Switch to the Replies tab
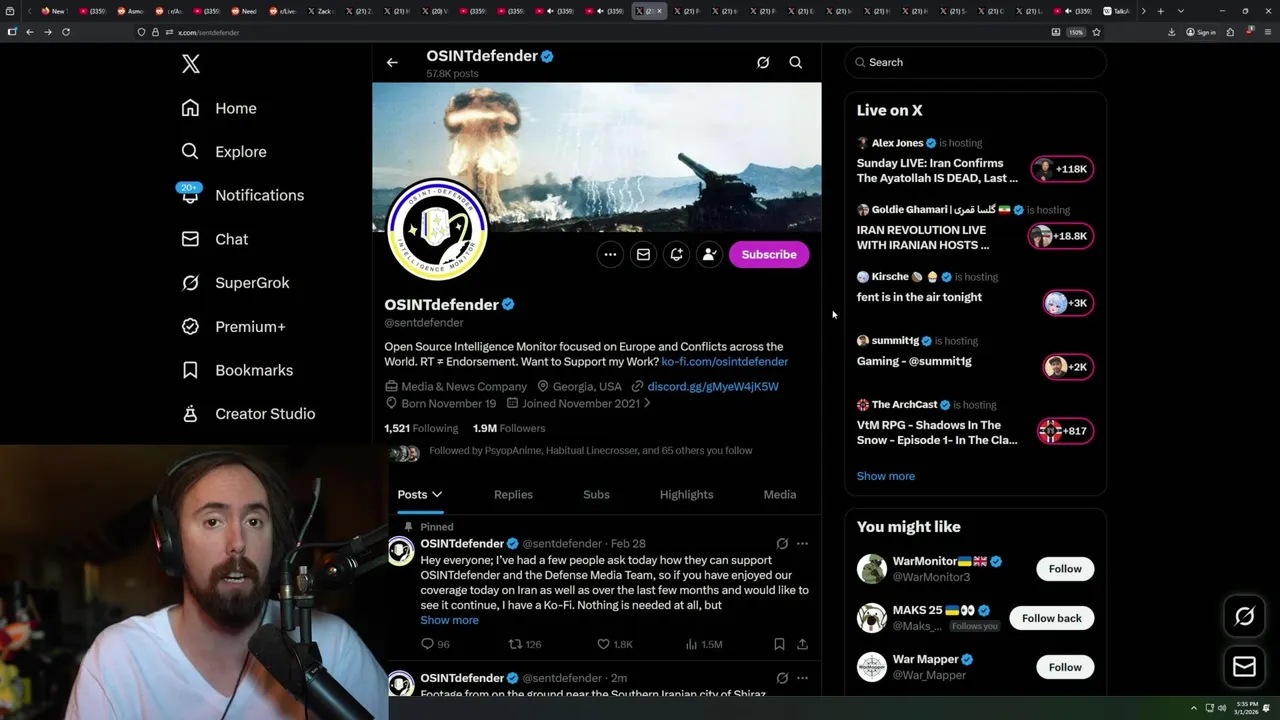This screenshot has width=1280, height=720. coord(513,494)
